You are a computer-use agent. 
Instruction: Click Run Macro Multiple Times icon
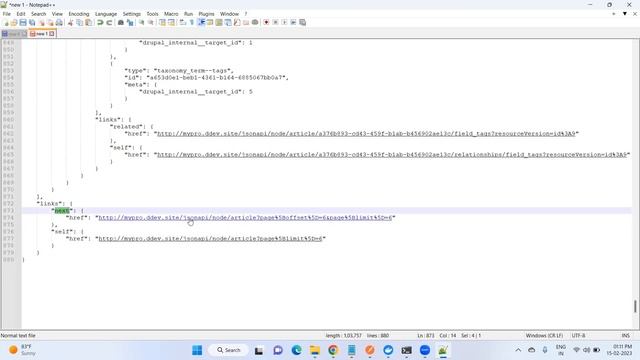coord(293,22)
